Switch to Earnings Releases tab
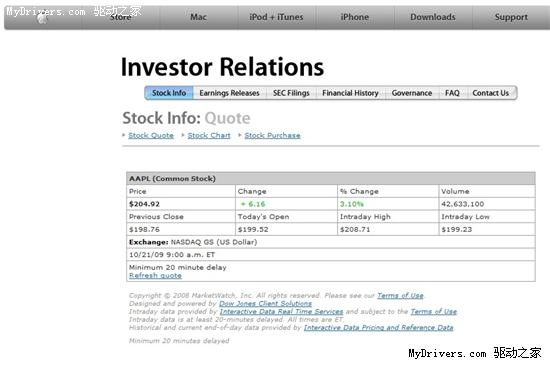550x367 pixels. (x=229, y=93)
